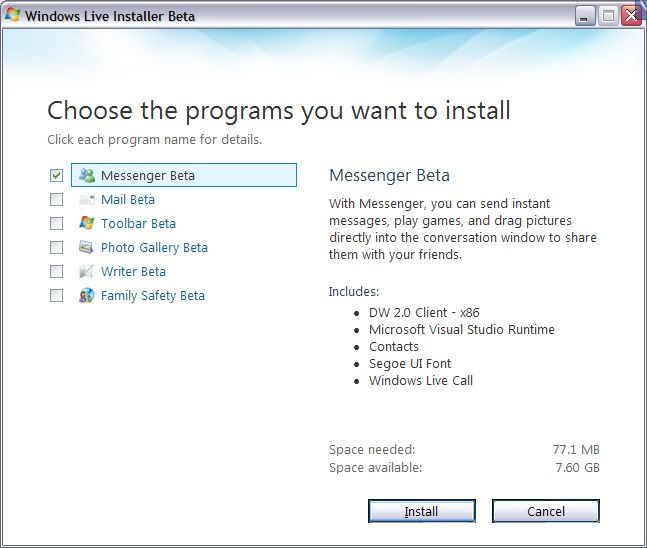This screenshot has width=647, height=548.
Task: Click the Family Safety Beta globe icon
Action: click(87, 295)
